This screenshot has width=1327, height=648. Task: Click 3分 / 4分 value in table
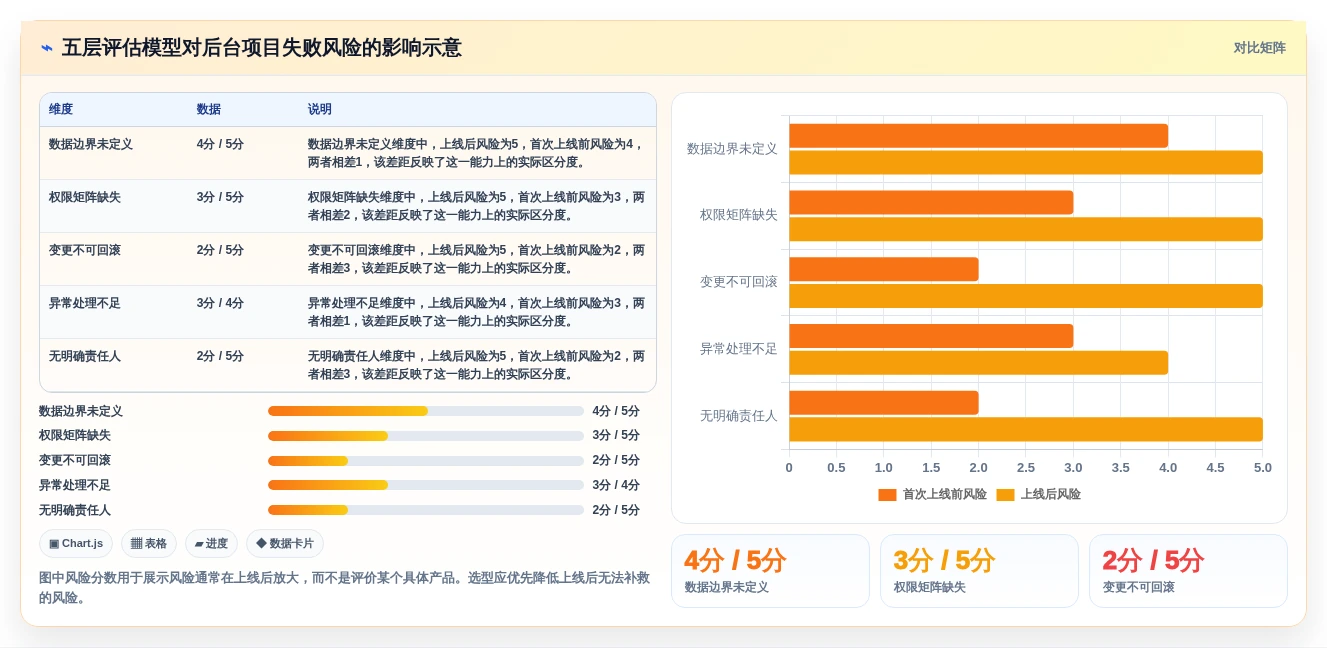coord(220,303)
